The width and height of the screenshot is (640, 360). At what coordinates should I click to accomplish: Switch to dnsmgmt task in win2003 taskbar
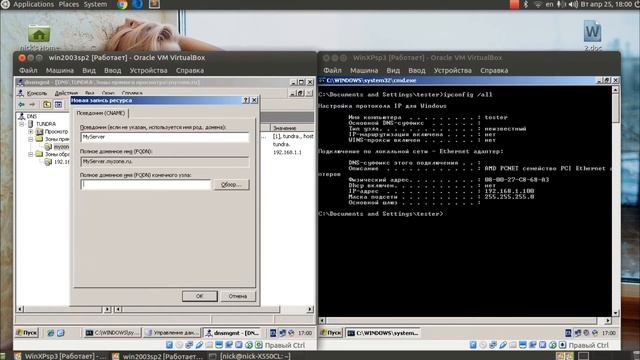click(233, 333)
